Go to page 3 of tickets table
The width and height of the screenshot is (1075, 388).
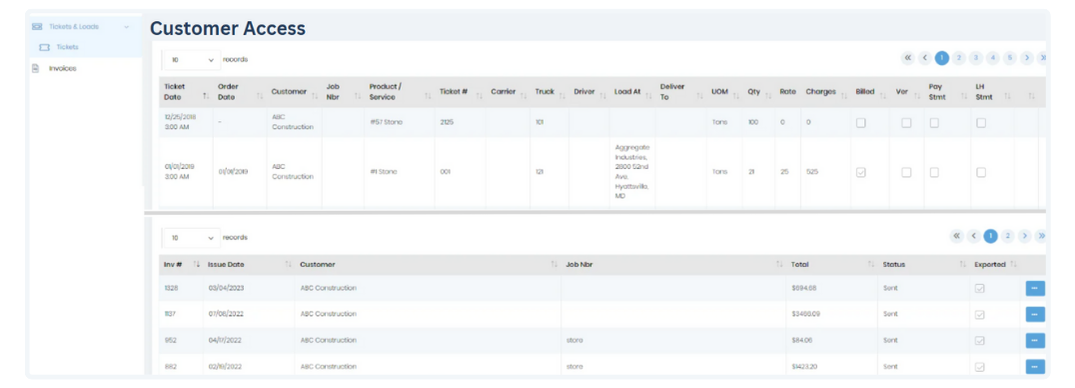[x=976, y=58]
